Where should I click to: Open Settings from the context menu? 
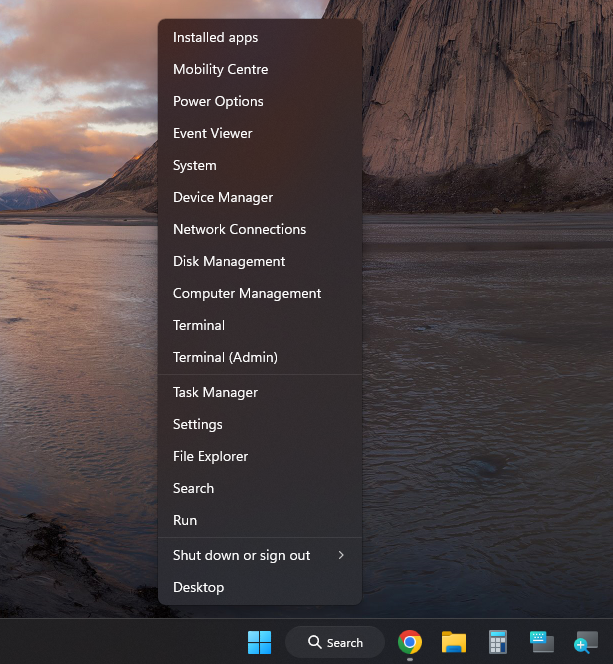(x=260, y=424)
